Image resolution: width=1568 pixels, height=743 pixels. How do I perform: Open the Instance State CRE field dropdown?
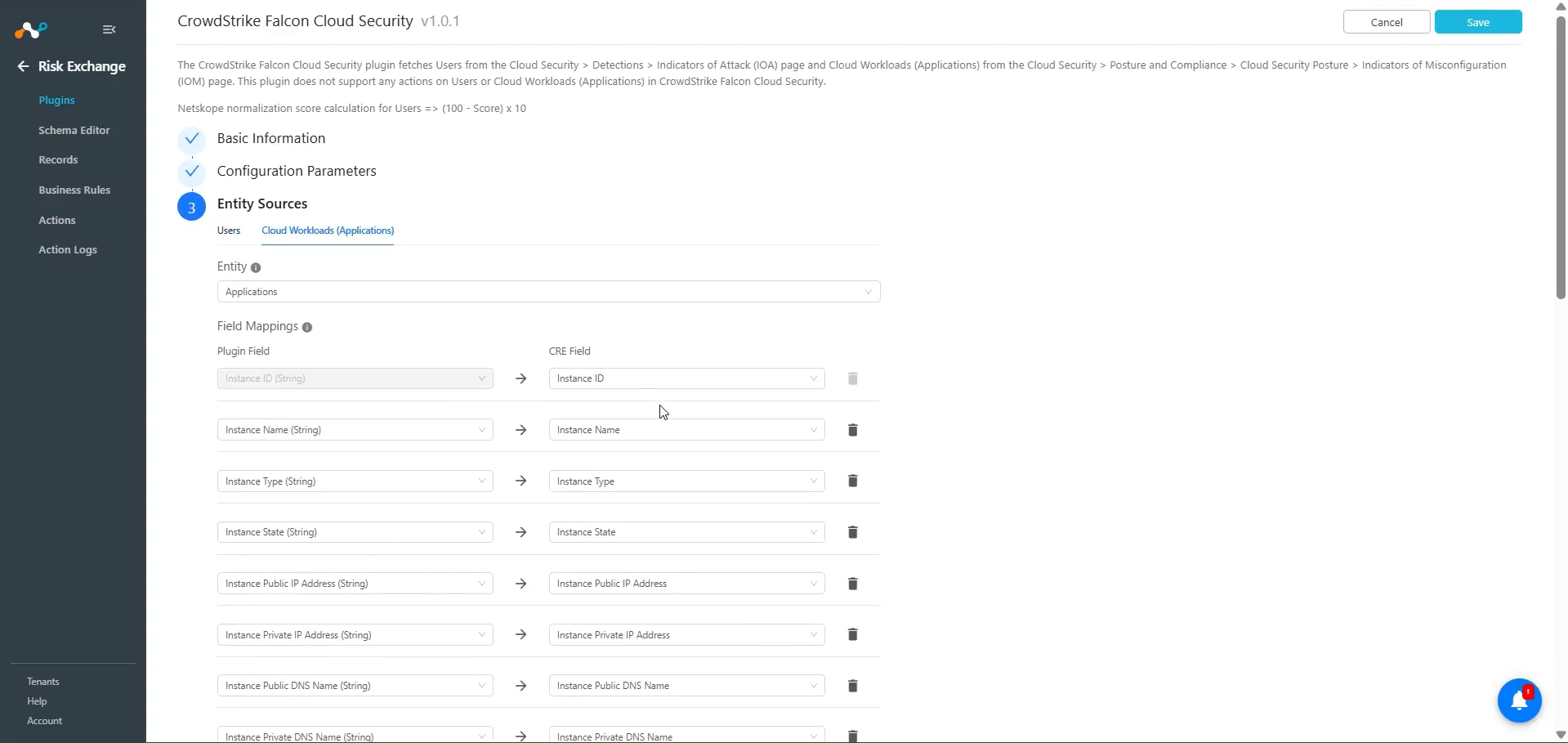point(686,532)
